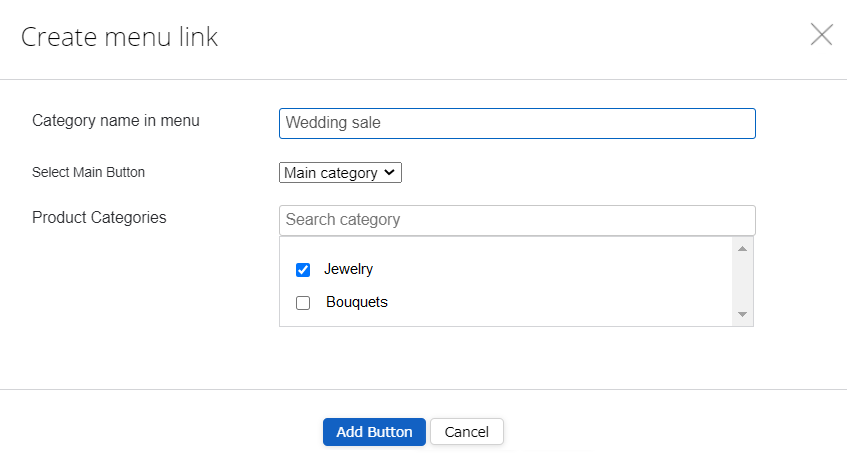Click the scroll up arrow in category list

point(742,248)
